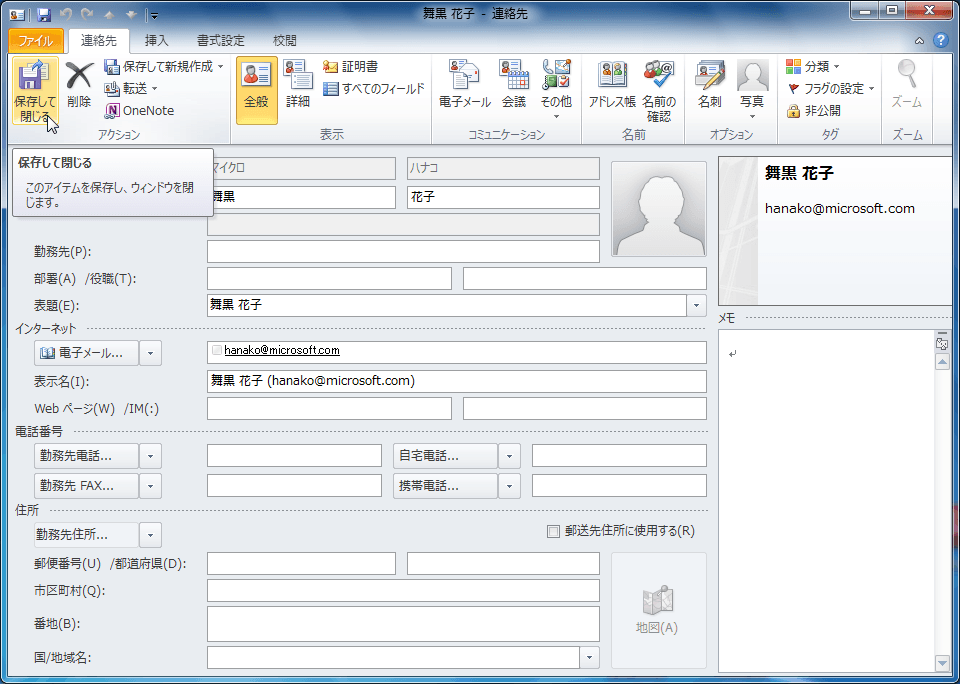The height and width of the screenshot is (684, 960).
Task: Customize Quick Access Toolbar dropdown
Action: pyautogui.click(x=154, y=15)
